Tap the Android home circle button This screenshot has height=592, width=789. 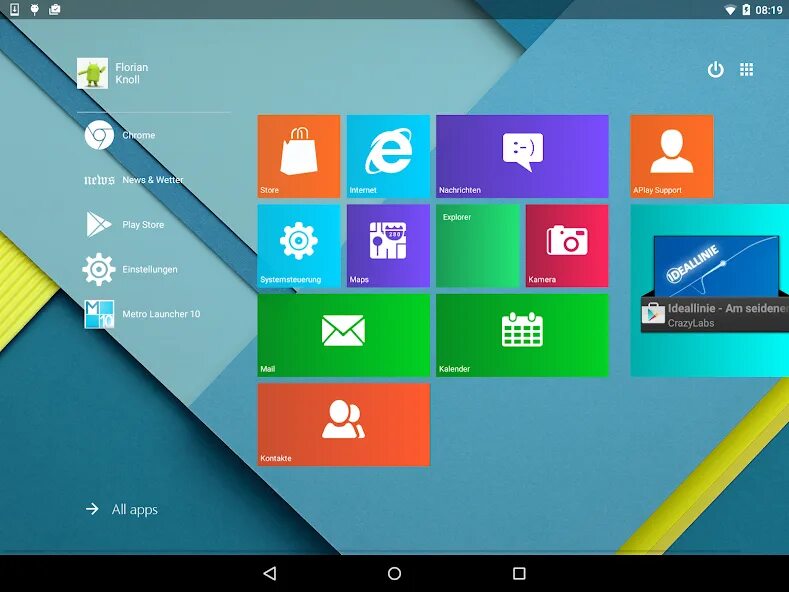(394, 573)
